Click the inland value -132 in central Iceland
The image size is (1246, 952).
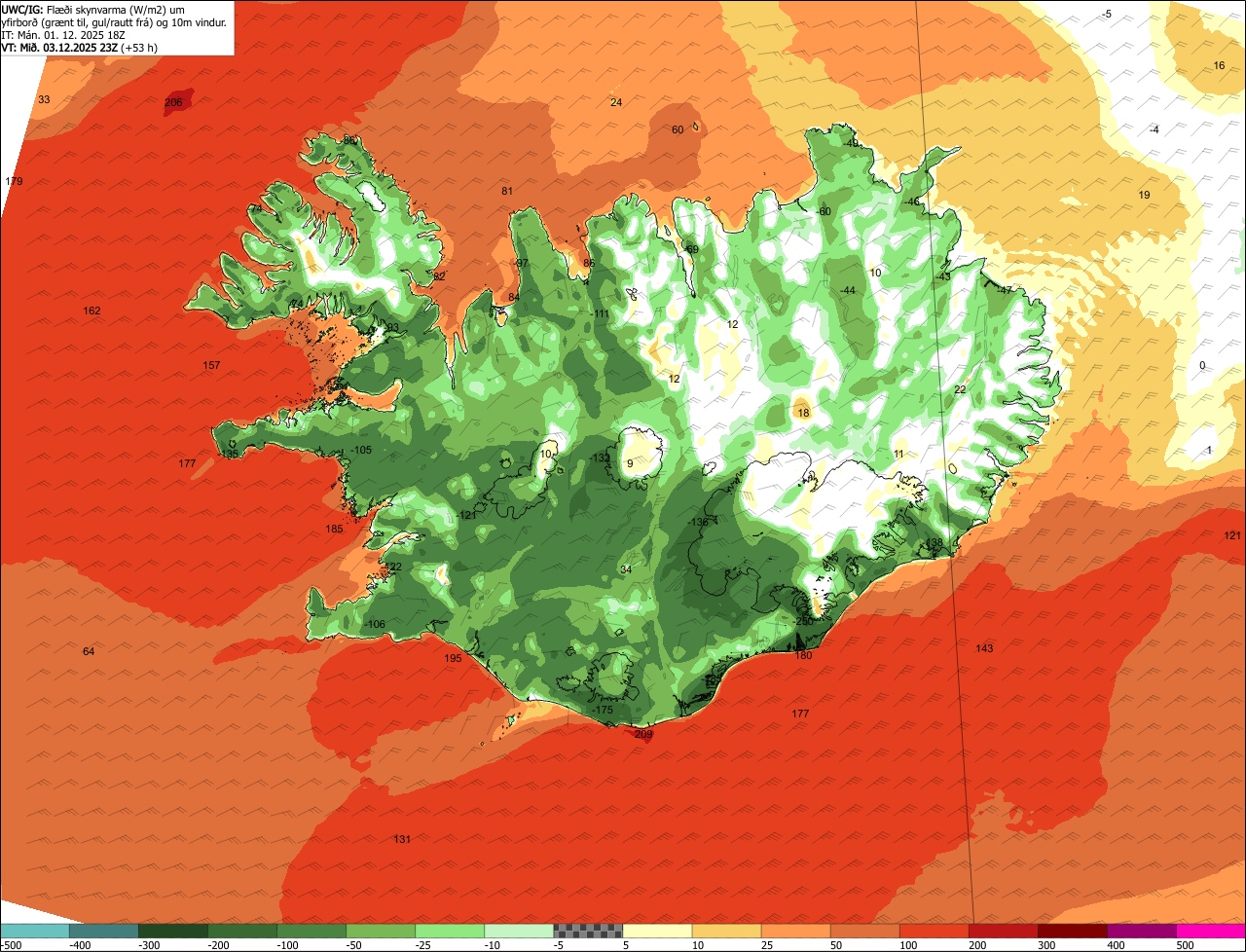(x=601, y=458)
